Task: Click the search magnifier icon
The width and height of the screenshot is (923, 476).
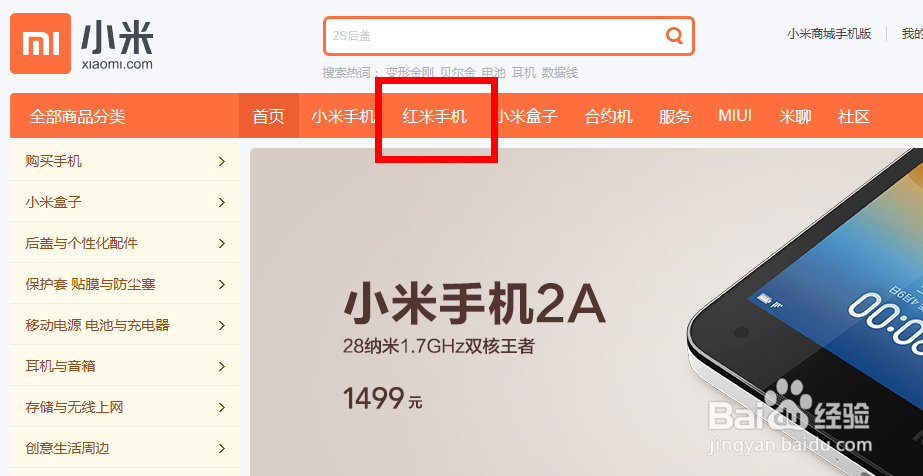Action: [674, 36]
